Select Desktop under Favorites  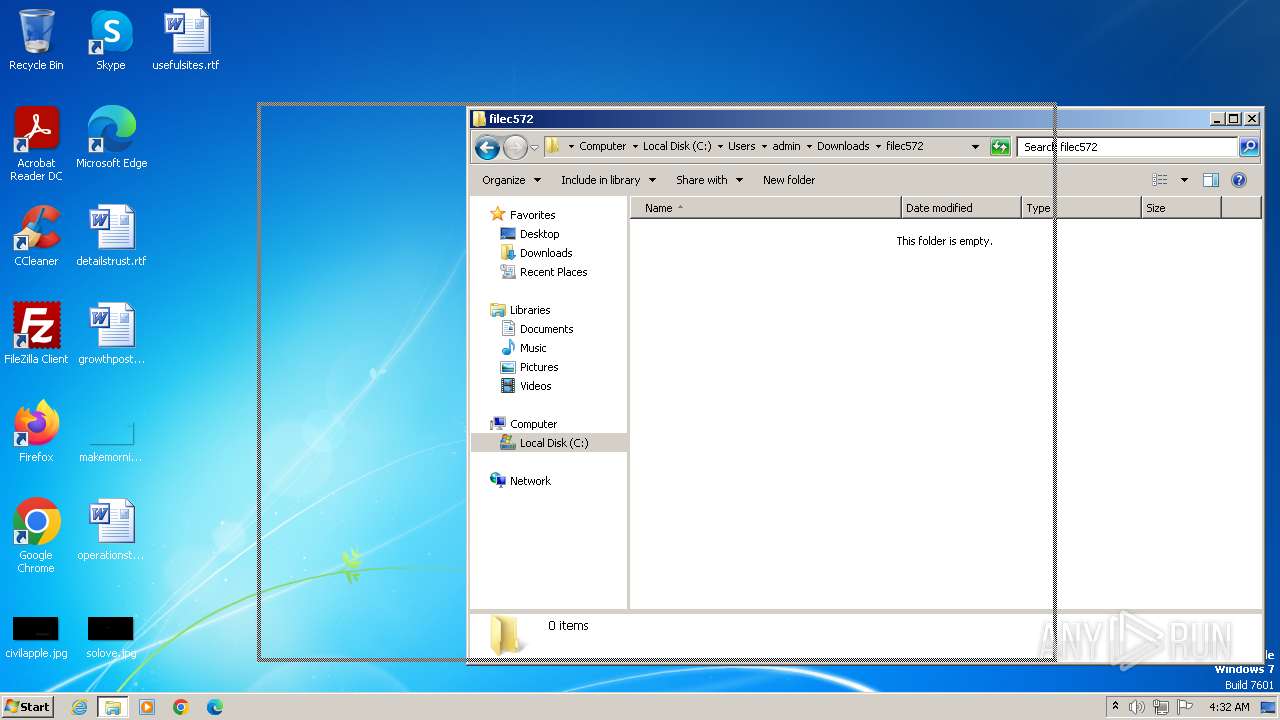(x=539, y=234)
